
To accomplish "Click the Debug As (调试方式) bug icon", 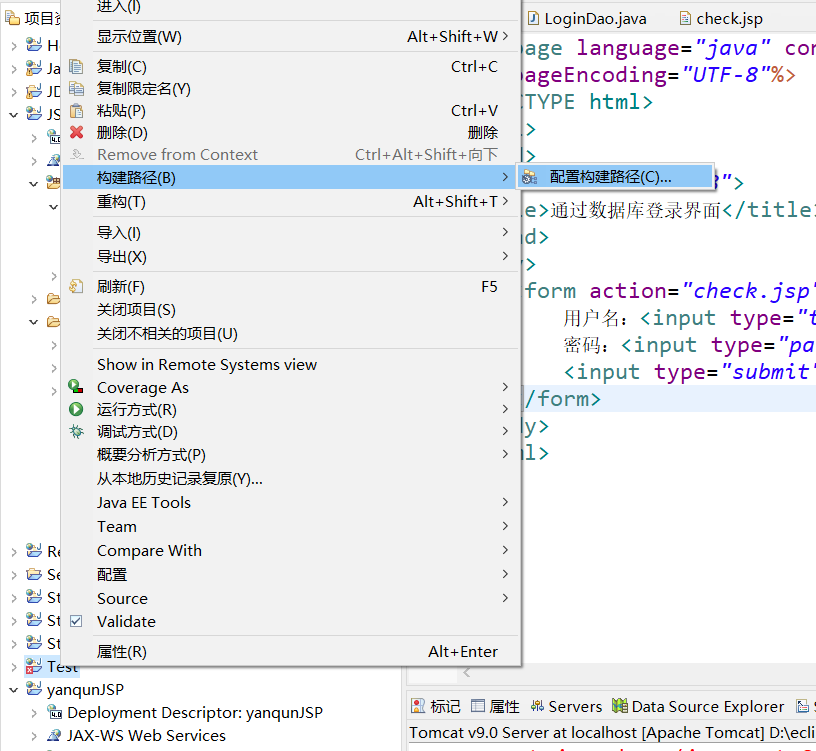I will (x=77, y=432).
